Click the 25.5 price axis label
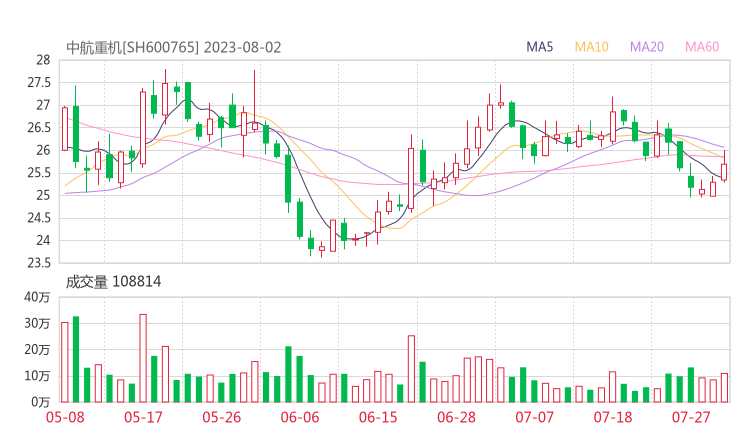Image resolution: width=740 pixels, height=440 pixels. click(39, 173)
